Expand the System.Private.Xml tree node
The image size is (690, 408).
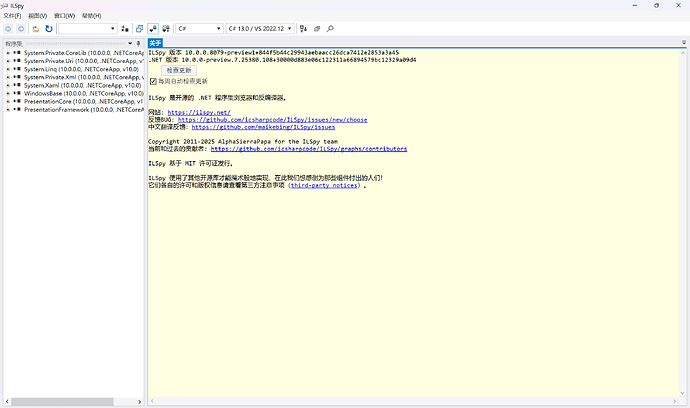(x=8, y=77)
